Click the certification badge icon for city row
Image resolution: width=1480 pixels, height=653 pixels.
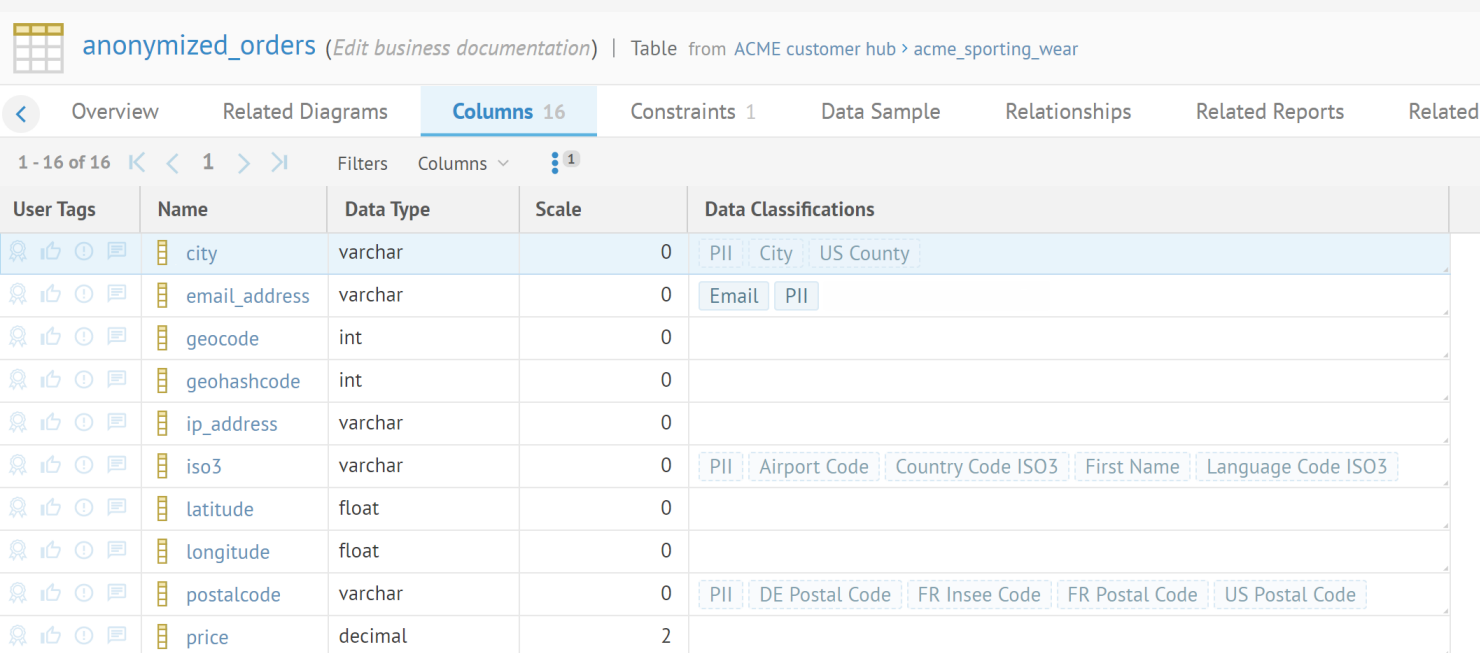point(17,251)
